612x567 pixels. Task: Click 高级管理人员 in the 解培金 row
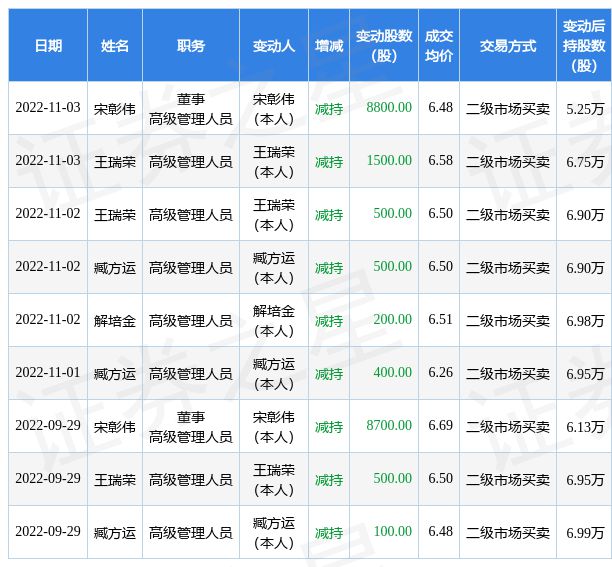[x=191, y=321]
